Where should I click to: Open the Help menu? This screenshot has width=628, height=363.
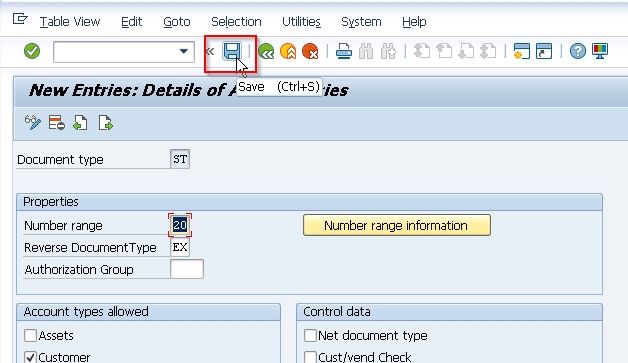pos(414,22)
